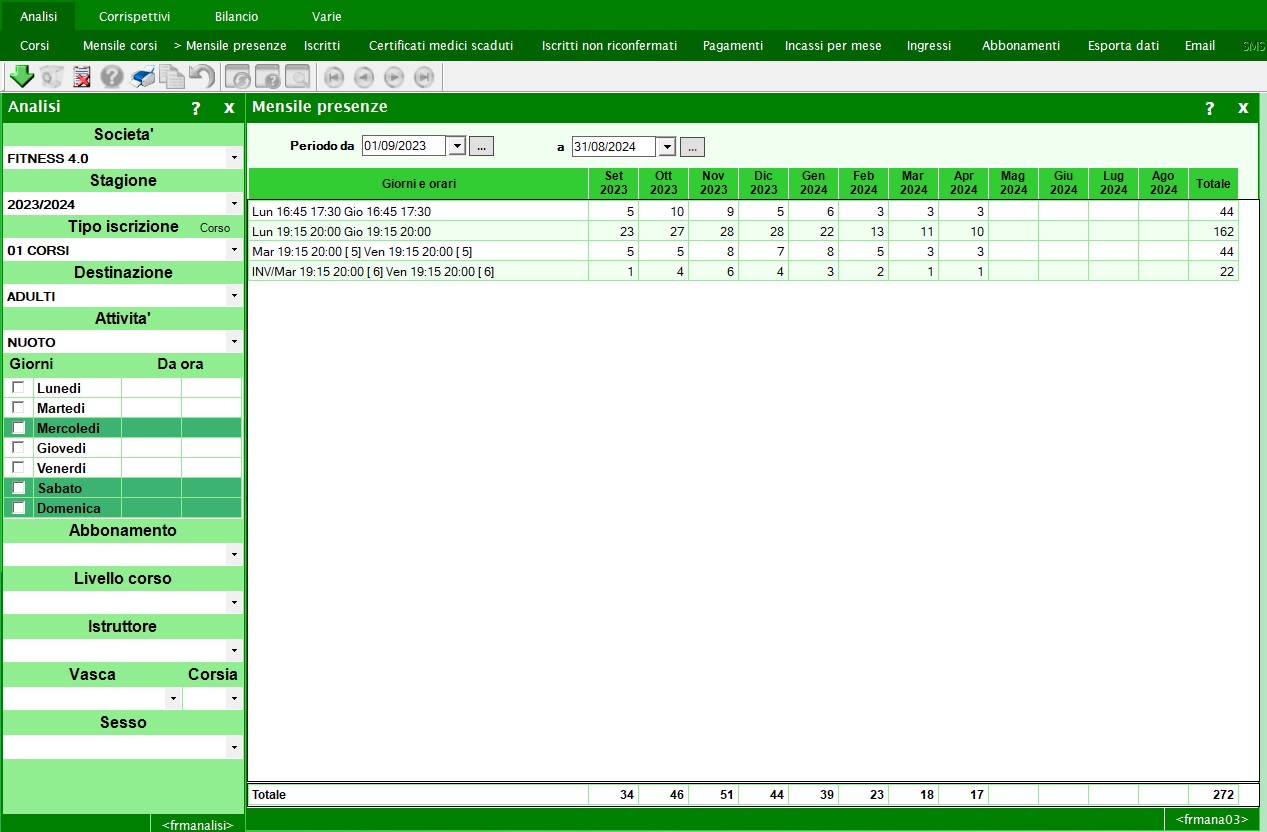Image resolution: width=1267 pixels, height=832 pixels.
Task: Open the Attivita' dropdown showing NUOTO
Action: coord(234,342)
